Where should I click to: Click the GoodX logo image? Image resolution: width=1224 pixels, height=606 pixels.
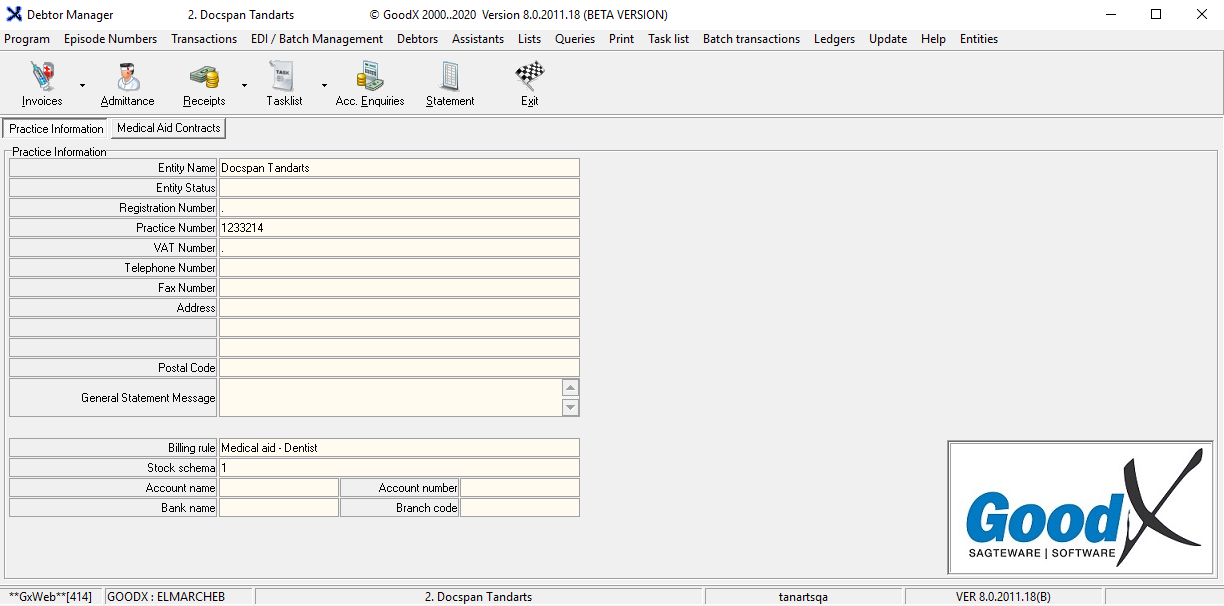(x=1080, y=507)
